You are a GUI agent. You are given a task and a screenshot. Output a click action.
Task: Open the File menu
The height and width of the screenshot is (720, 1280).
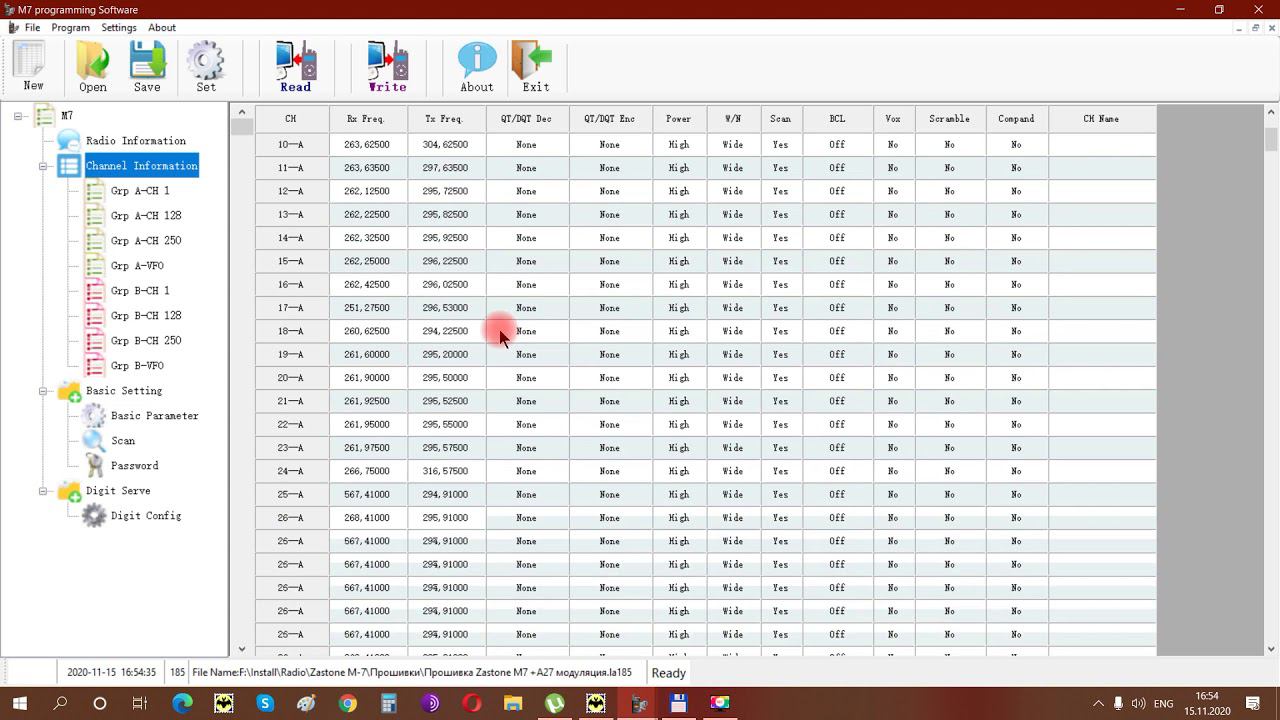32,27
